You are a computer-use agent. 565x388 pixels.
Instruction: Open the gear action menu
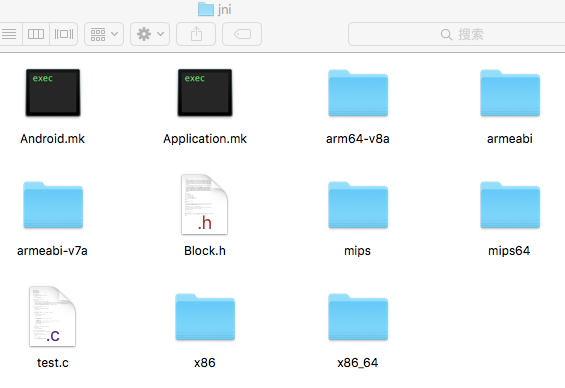150,34
